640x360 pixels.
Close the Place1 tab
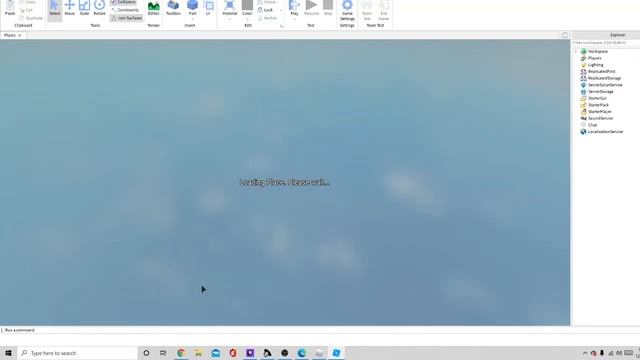click(x=20, y=36)
